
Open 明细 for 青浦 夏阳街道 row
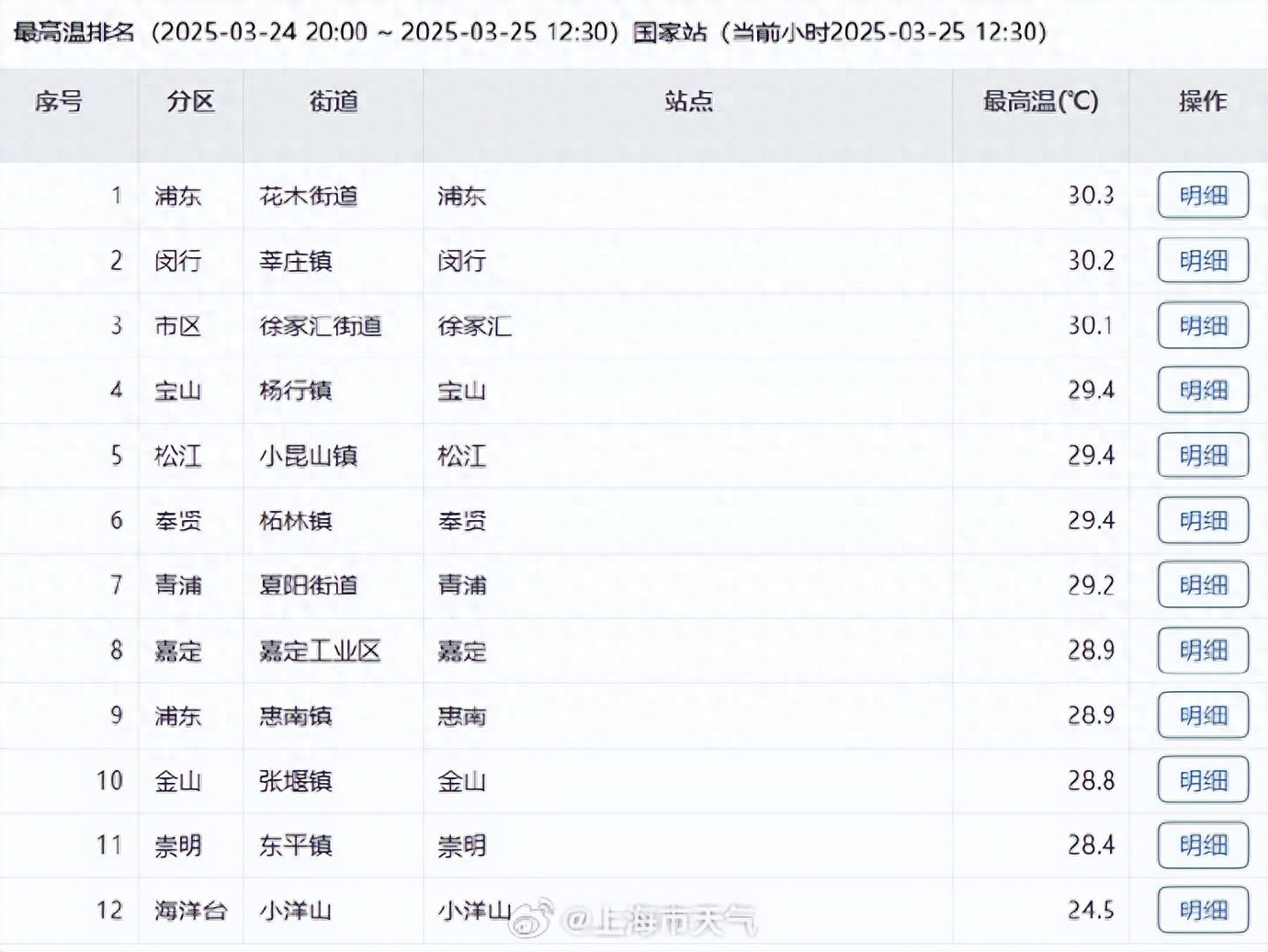click(x=1203, y=585)
